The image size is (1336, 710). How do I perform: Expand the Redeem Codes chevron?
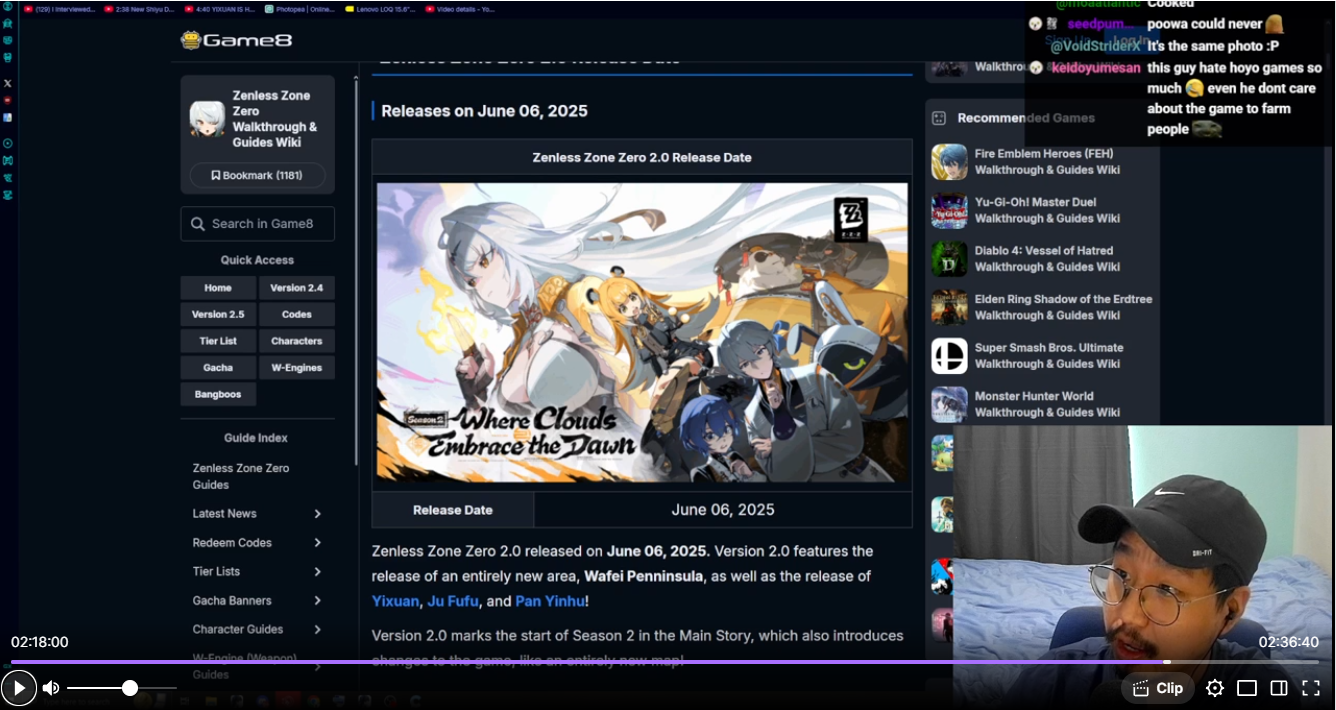(318, 543)
